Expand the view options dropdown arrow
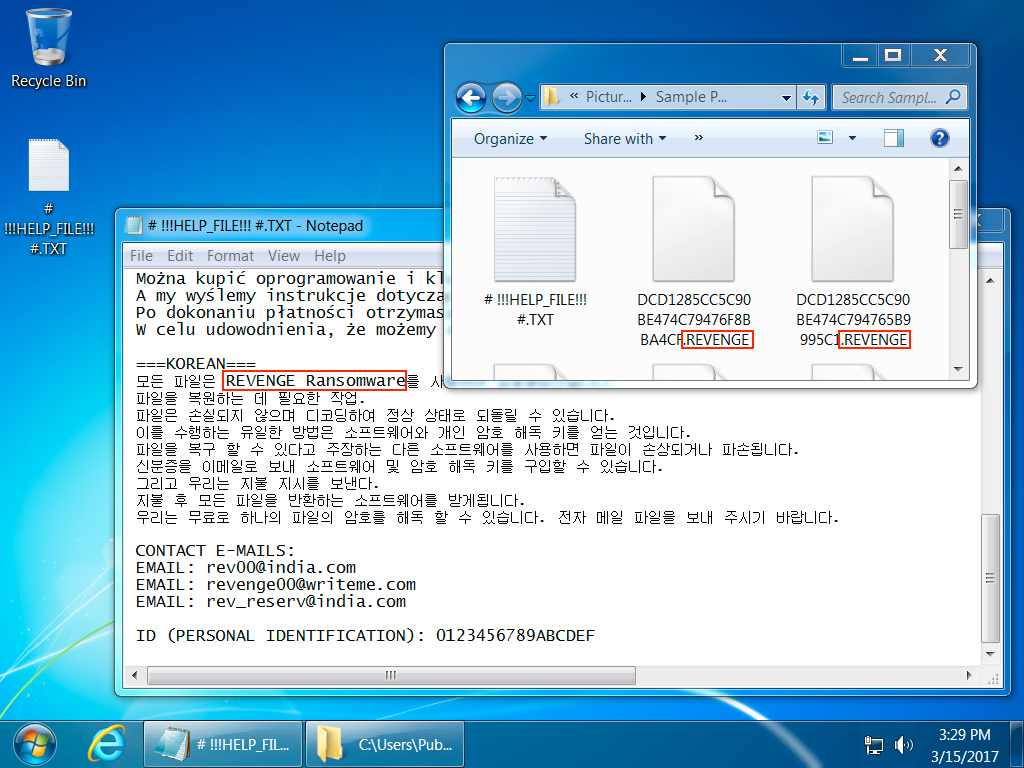 pos(852,138)
